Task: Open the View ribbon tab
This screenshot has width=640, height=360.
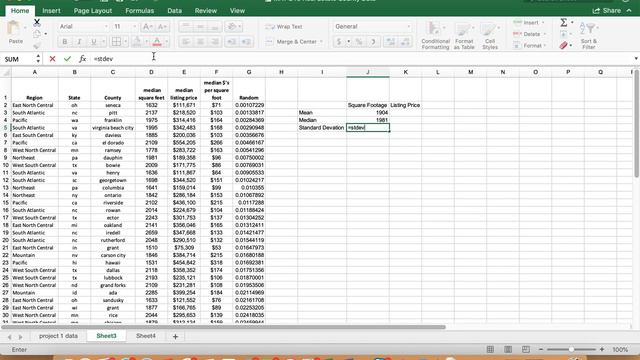Action: pyautogui.click(x=237, y=11)
